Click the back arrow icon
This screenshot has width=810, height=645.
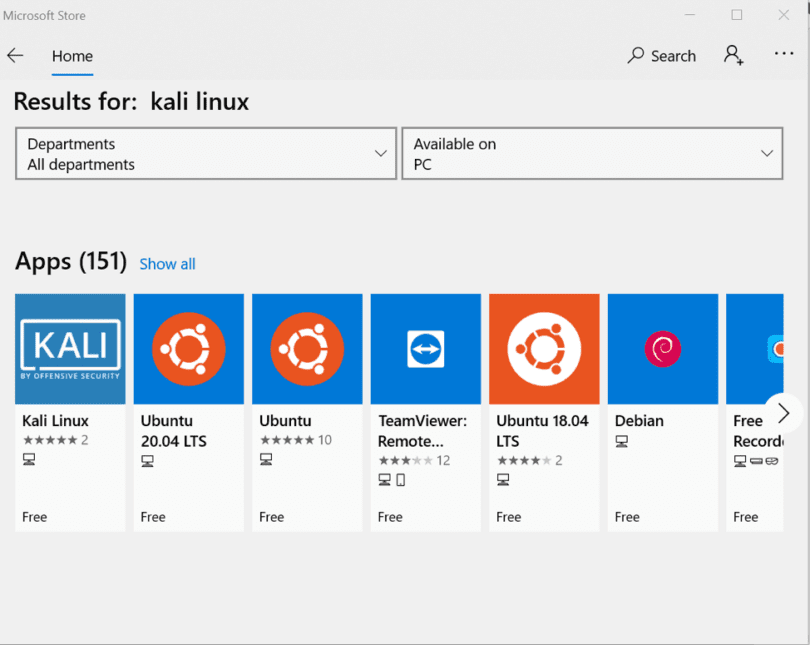15,56
